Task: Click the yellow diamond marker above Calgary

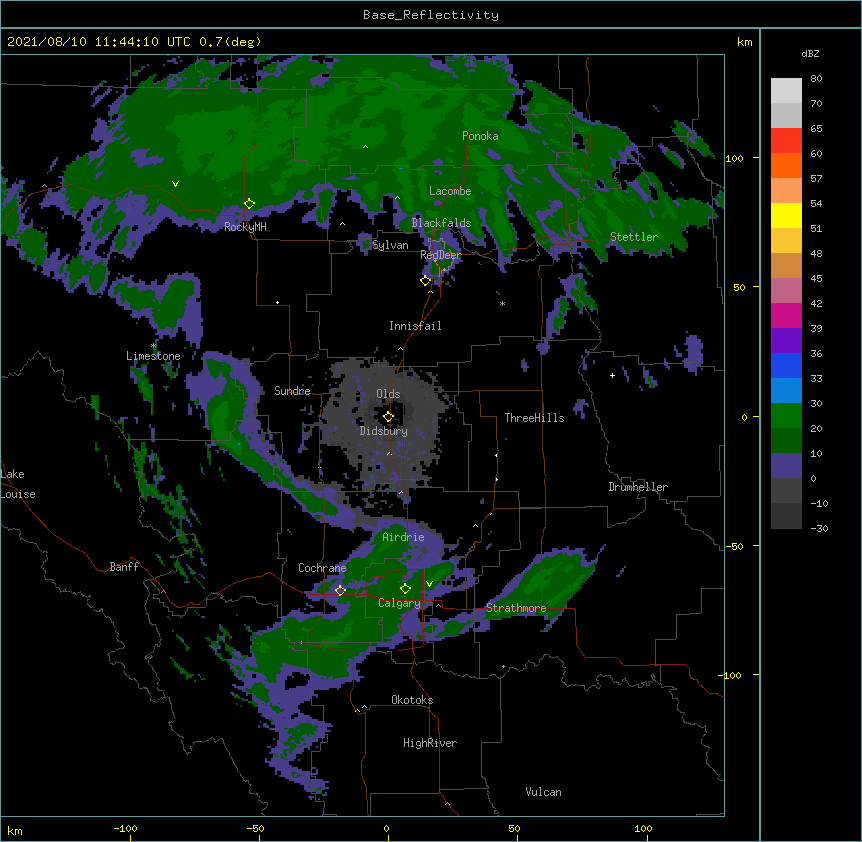Action: point(405,589)
